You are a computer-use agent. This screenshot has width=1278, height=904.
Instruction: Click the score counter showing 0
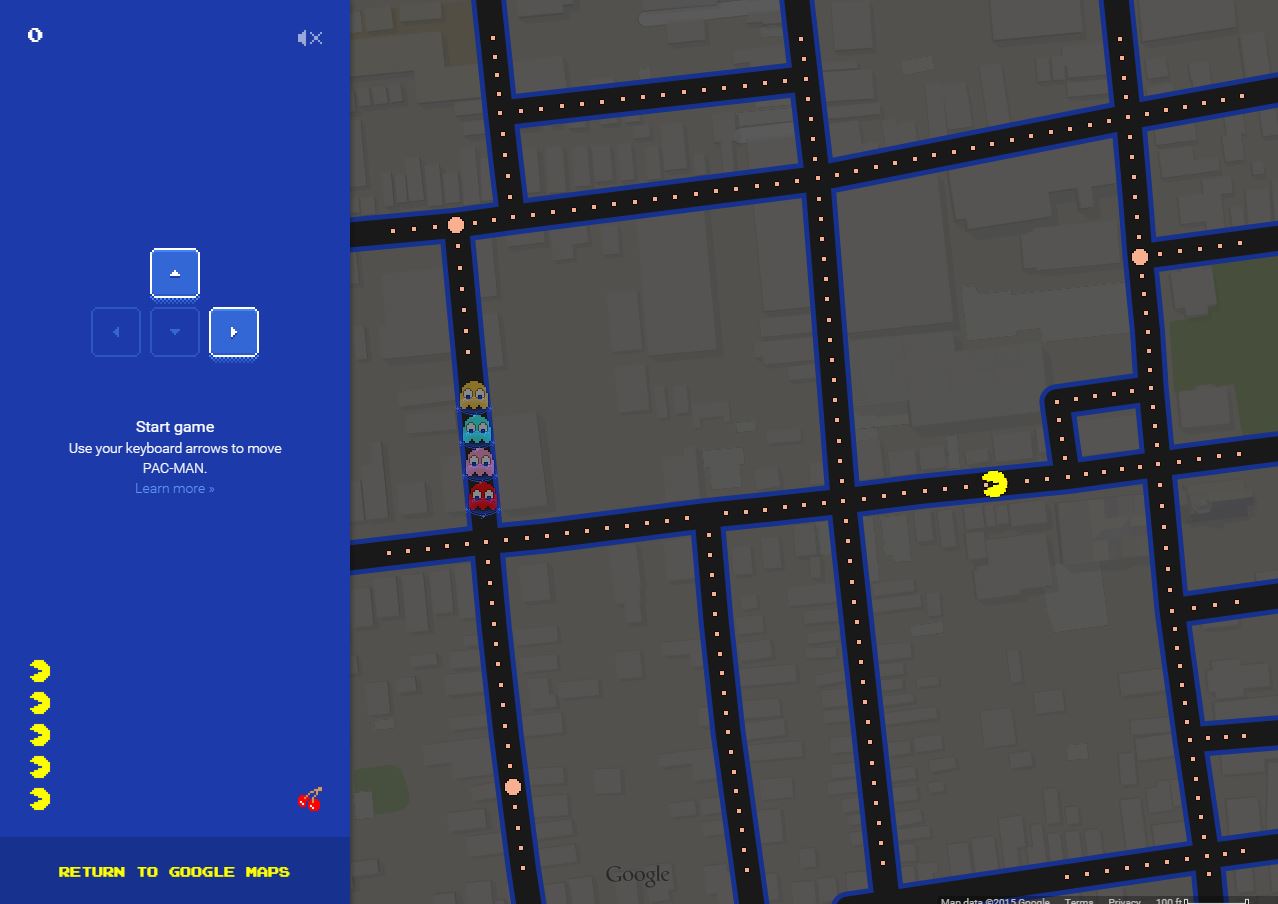pos(35,35)
